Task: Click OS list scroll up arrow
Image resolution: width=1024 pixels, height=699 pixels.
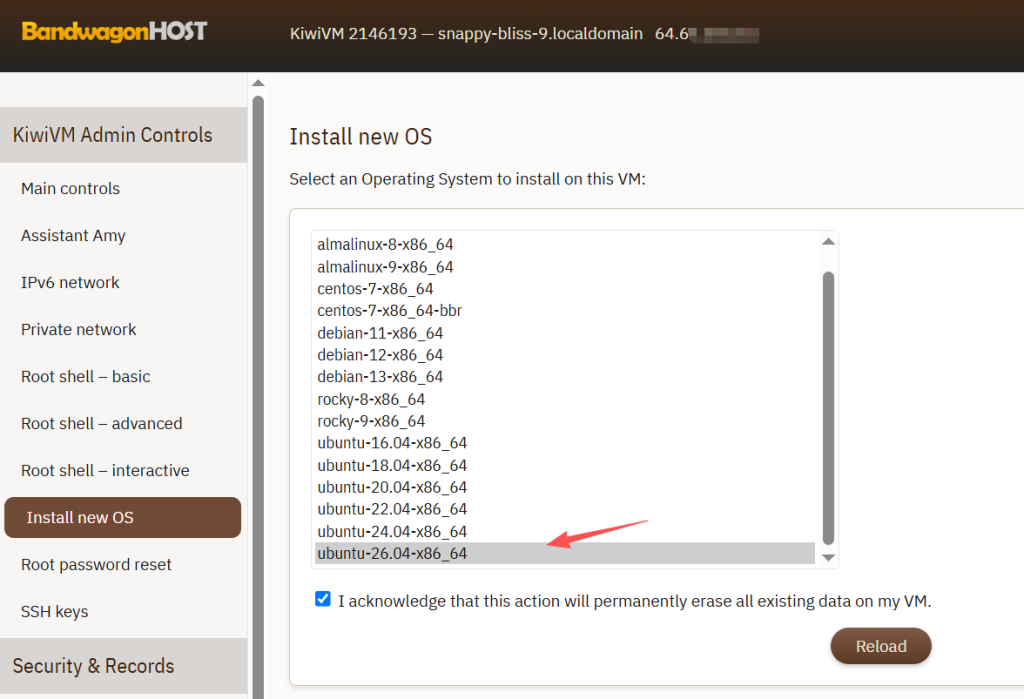Action: 828,242
